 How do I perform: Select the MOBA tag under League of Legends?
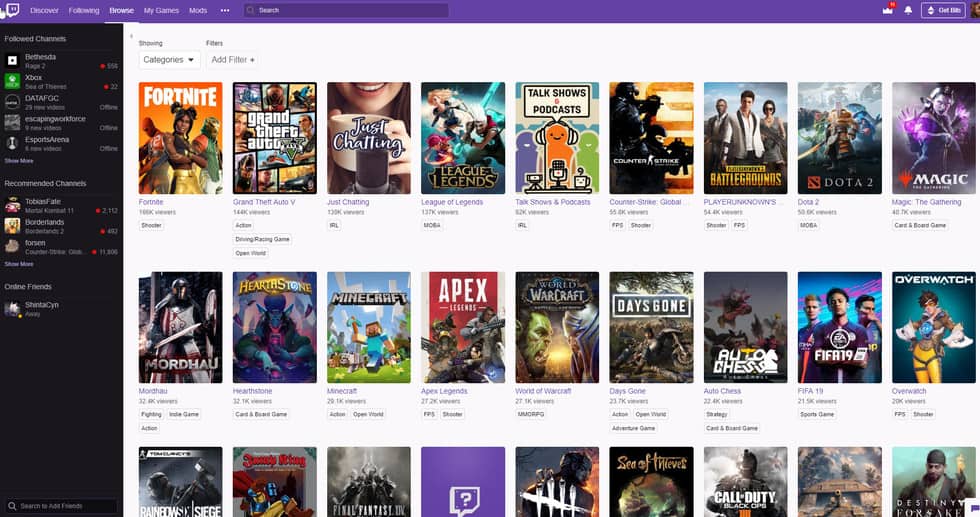[432, 225]
